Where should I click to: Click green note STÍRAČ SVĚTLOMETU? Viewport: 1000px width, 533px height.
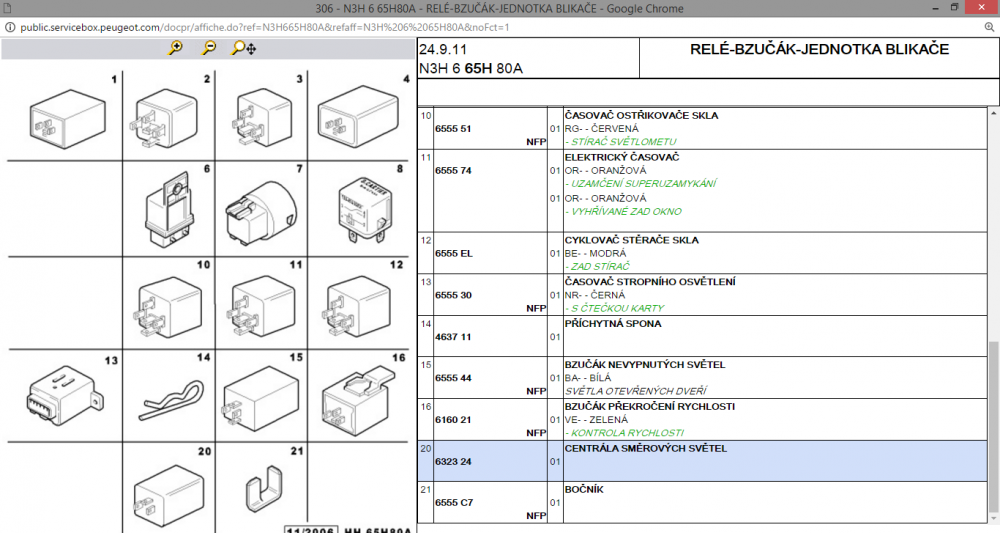[x=621, y=142]
